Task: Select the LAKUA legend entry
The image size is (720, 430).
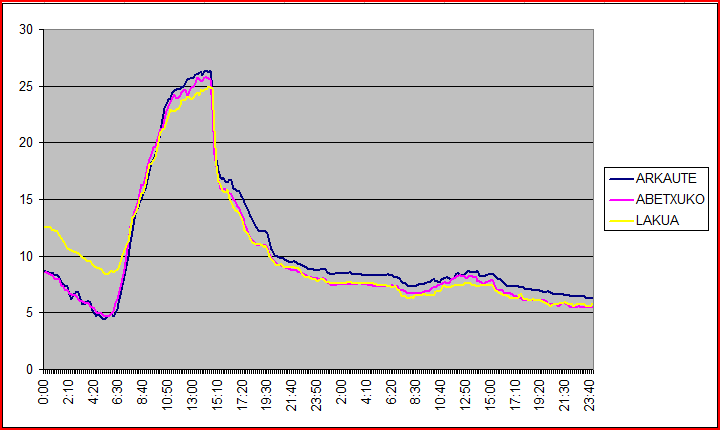Action: click(644, 221)
